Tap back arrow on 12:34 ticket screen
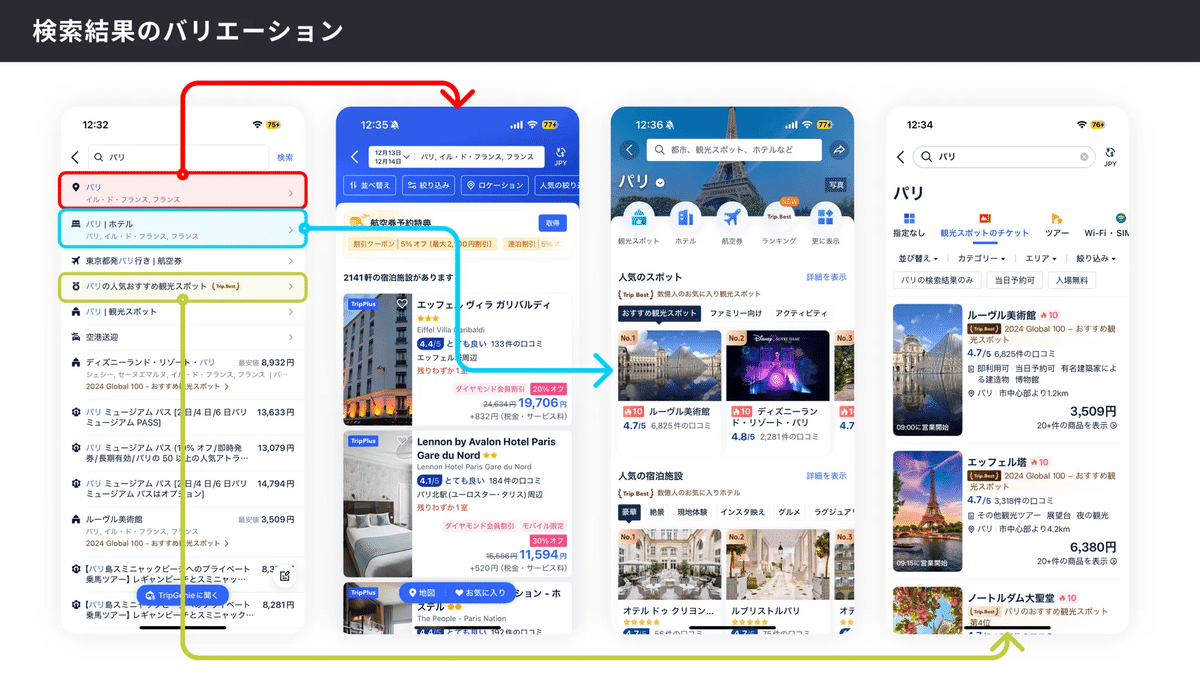Screen dimensions: 1200x674 tap(900, 157)
